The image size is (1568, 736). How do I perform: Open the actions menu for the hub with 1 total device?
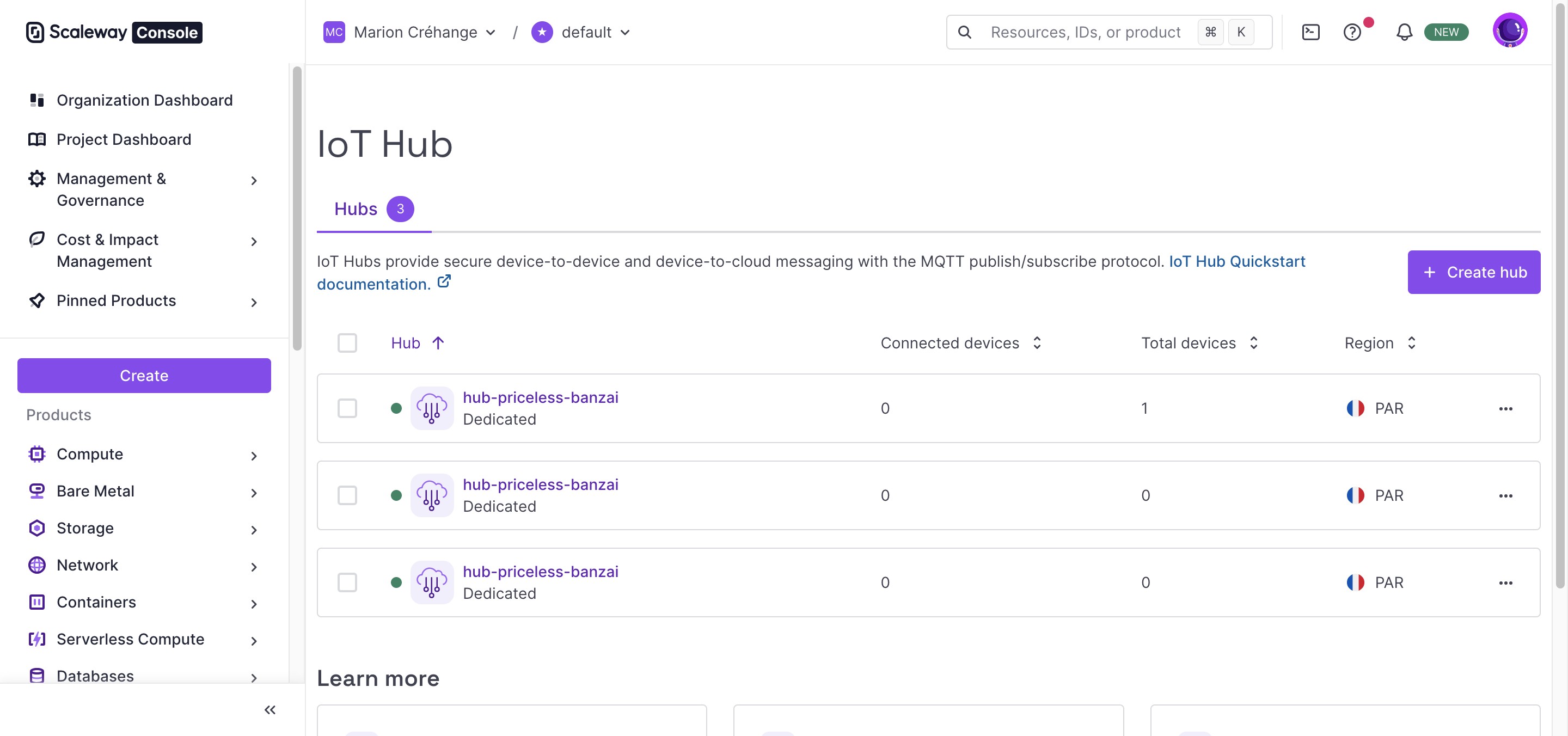coord(1505,408)
